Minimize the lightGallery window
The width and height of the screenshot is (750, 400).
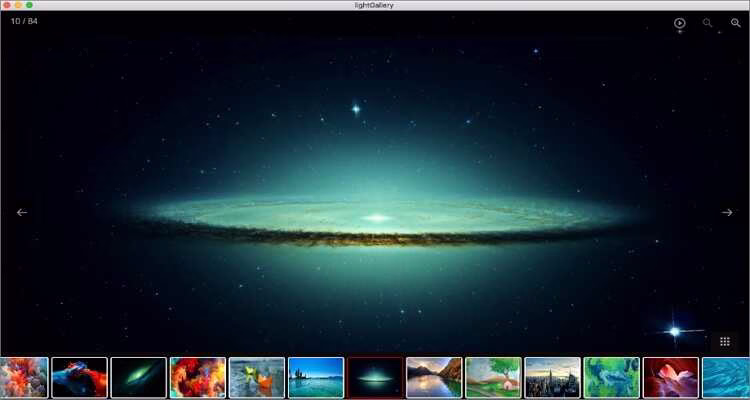18,5
